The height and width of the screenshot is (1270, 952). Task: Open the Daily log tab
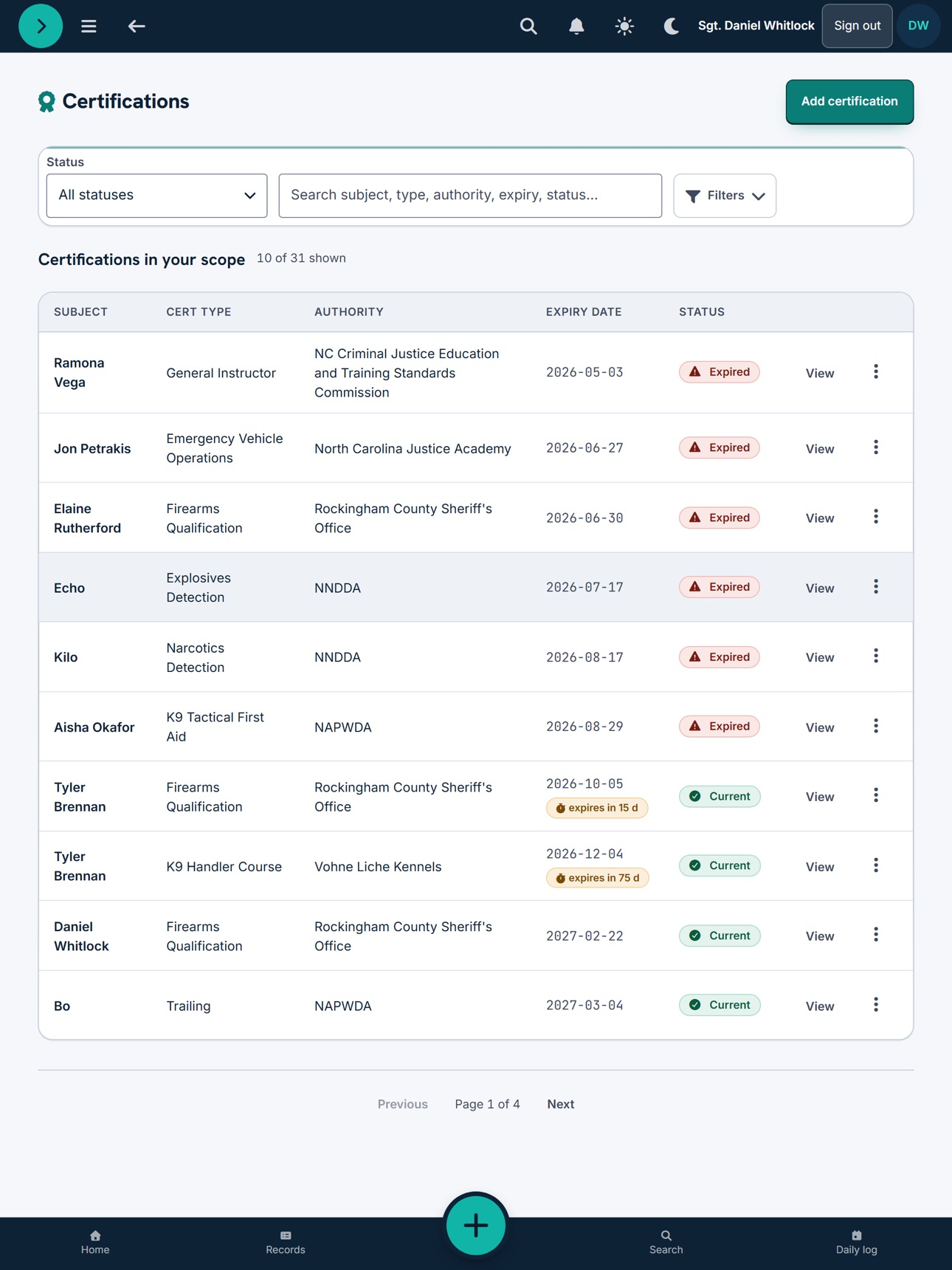856,1243
